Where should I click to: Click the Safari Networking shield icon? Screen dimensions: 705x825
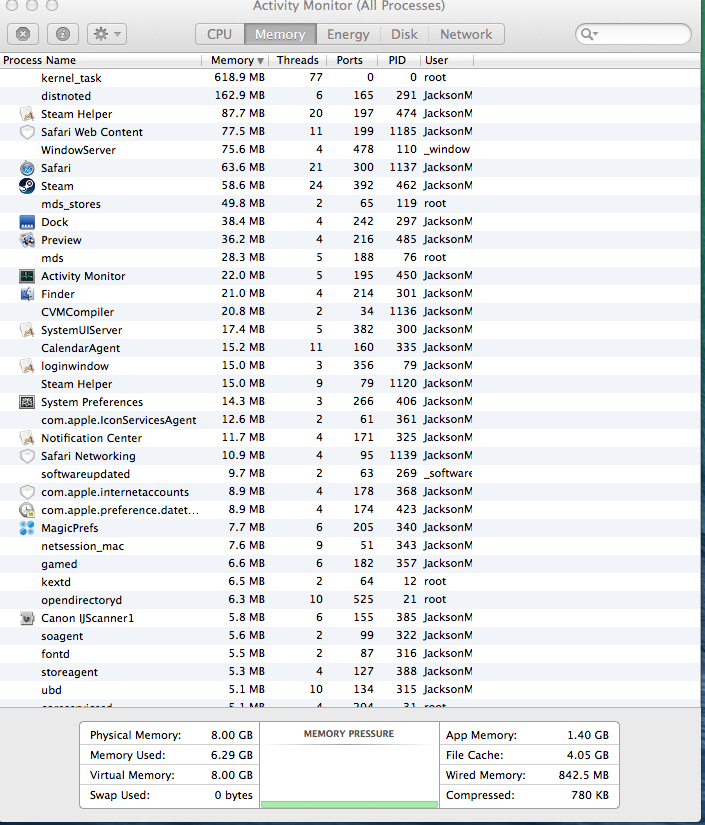[x=27, y=456]
